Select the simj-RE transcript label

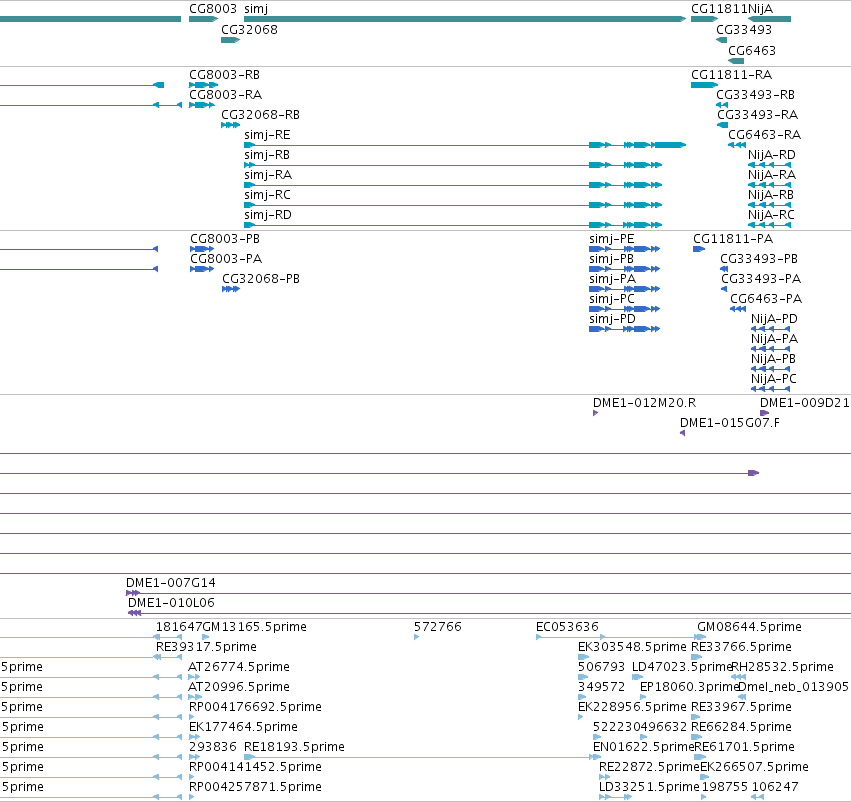[267, 135]
